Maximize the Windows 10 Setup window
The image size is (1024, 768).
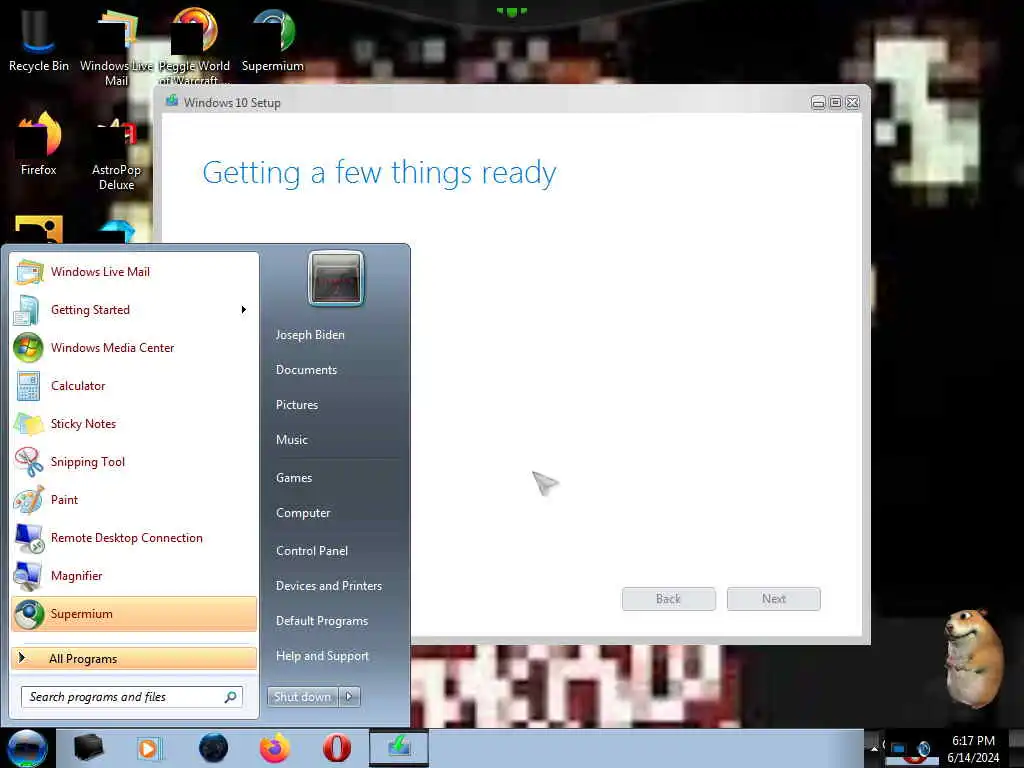[x=835, y=103]
